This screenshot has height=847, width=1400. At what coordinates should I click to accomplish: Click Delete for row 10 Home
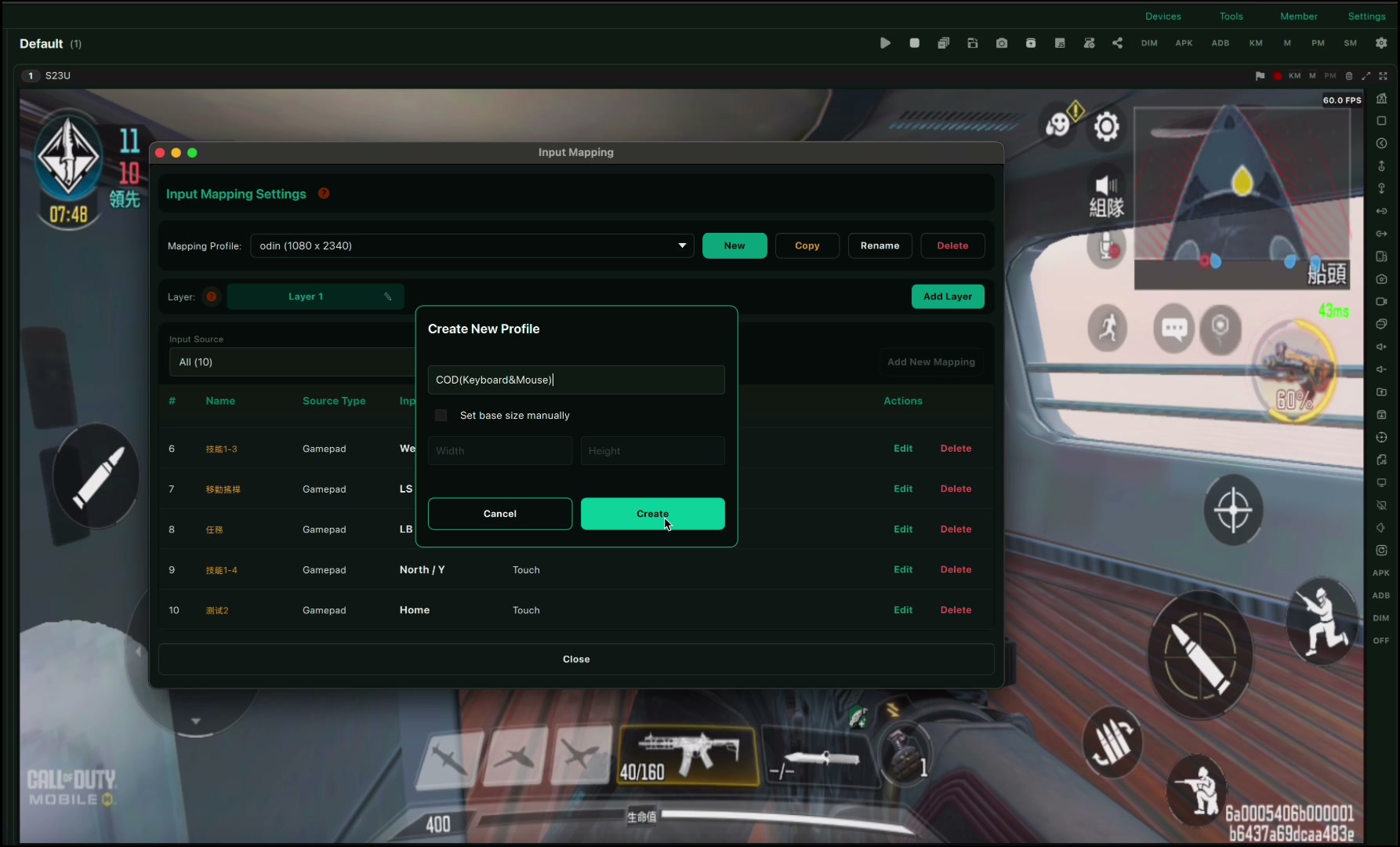tap(956, 610)
